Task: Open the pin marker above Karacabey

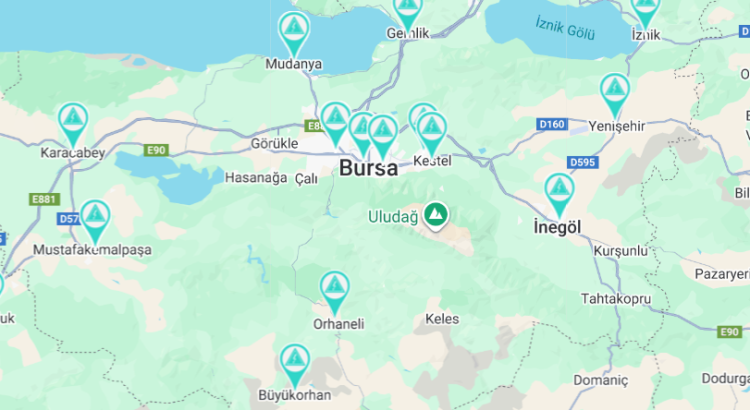Action: (73, 123)
